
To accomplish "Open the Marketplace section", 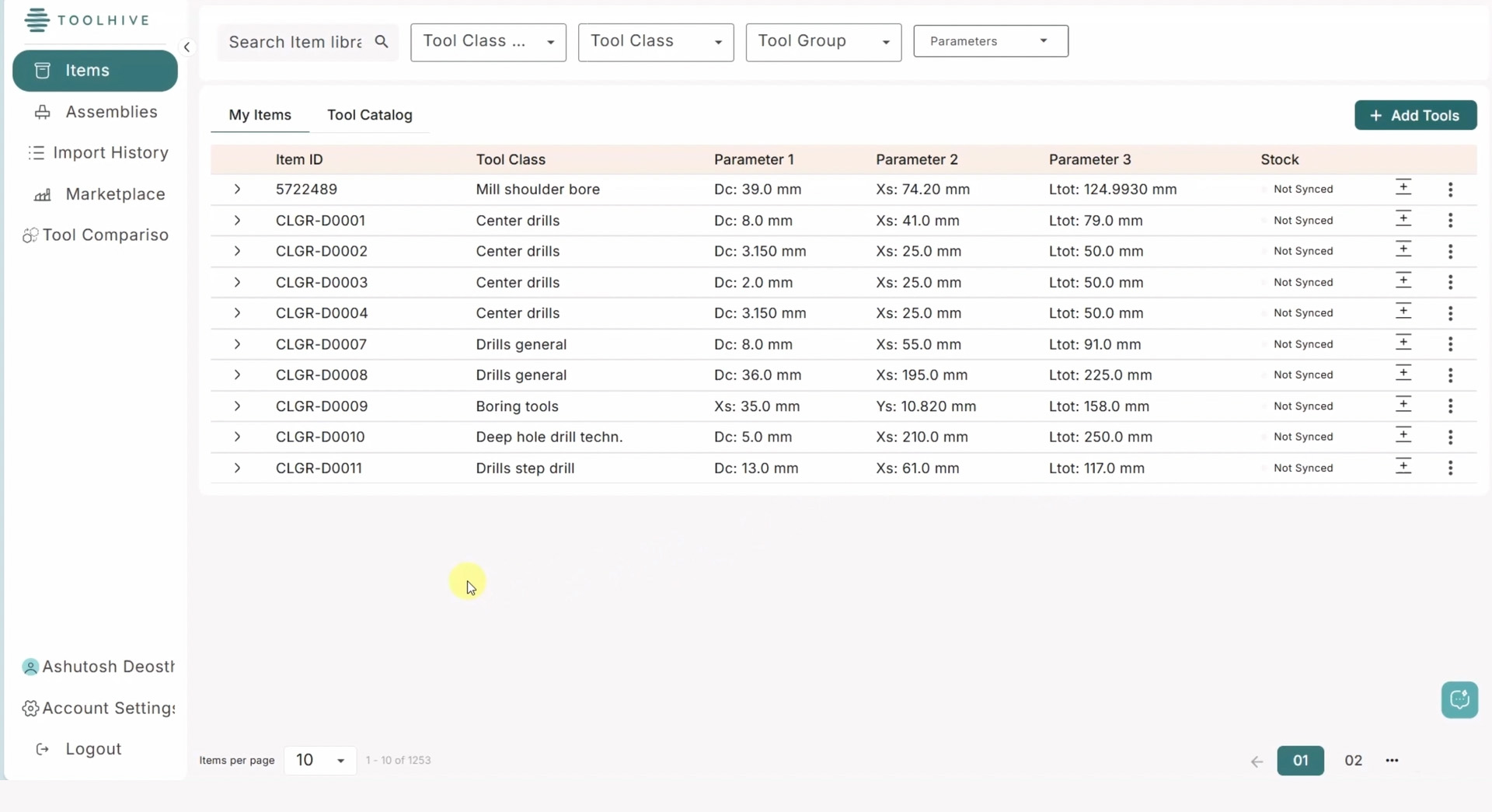I will pos(115,194).
